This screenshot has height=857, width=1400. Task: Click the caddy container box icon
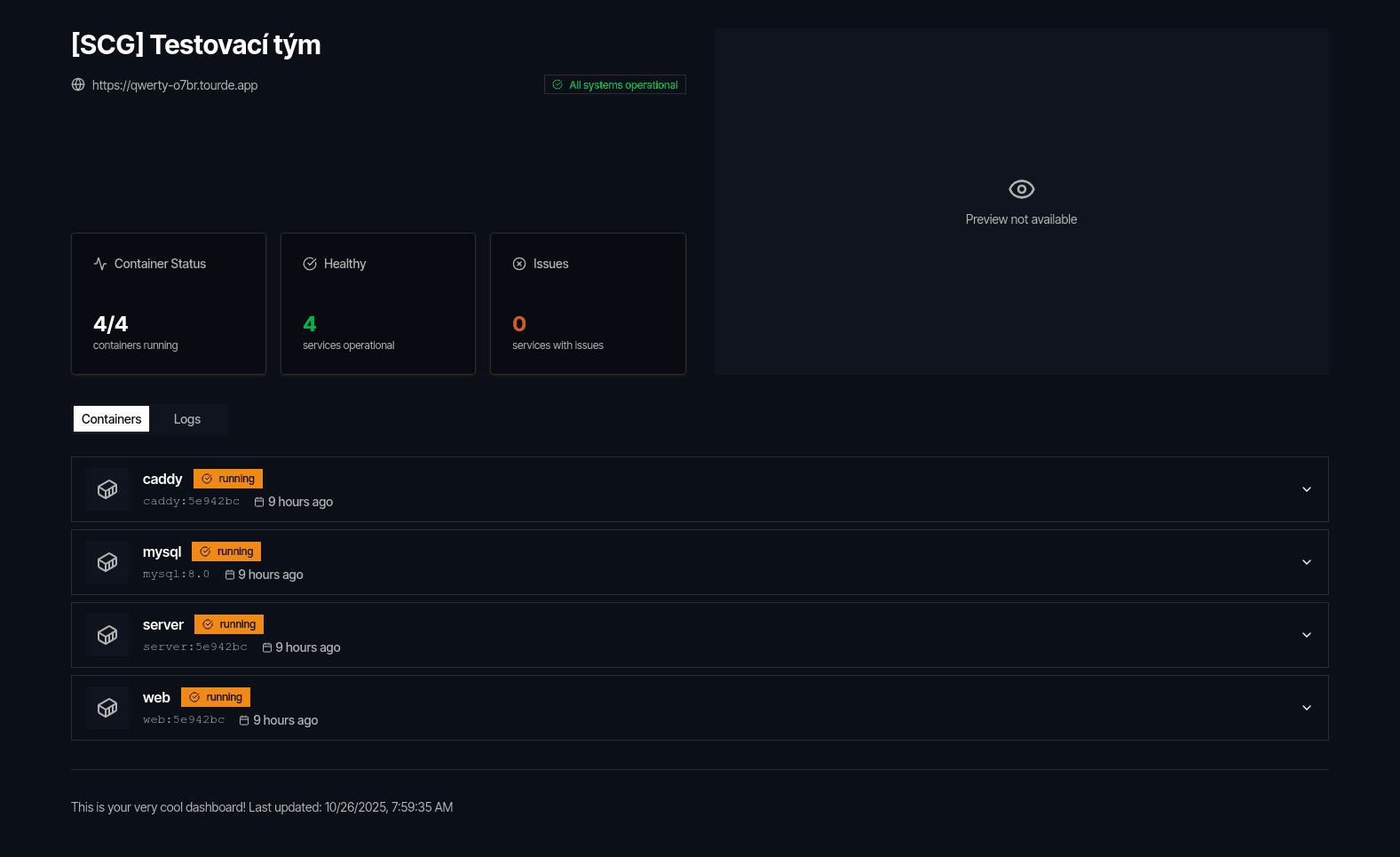pos(107,489)
